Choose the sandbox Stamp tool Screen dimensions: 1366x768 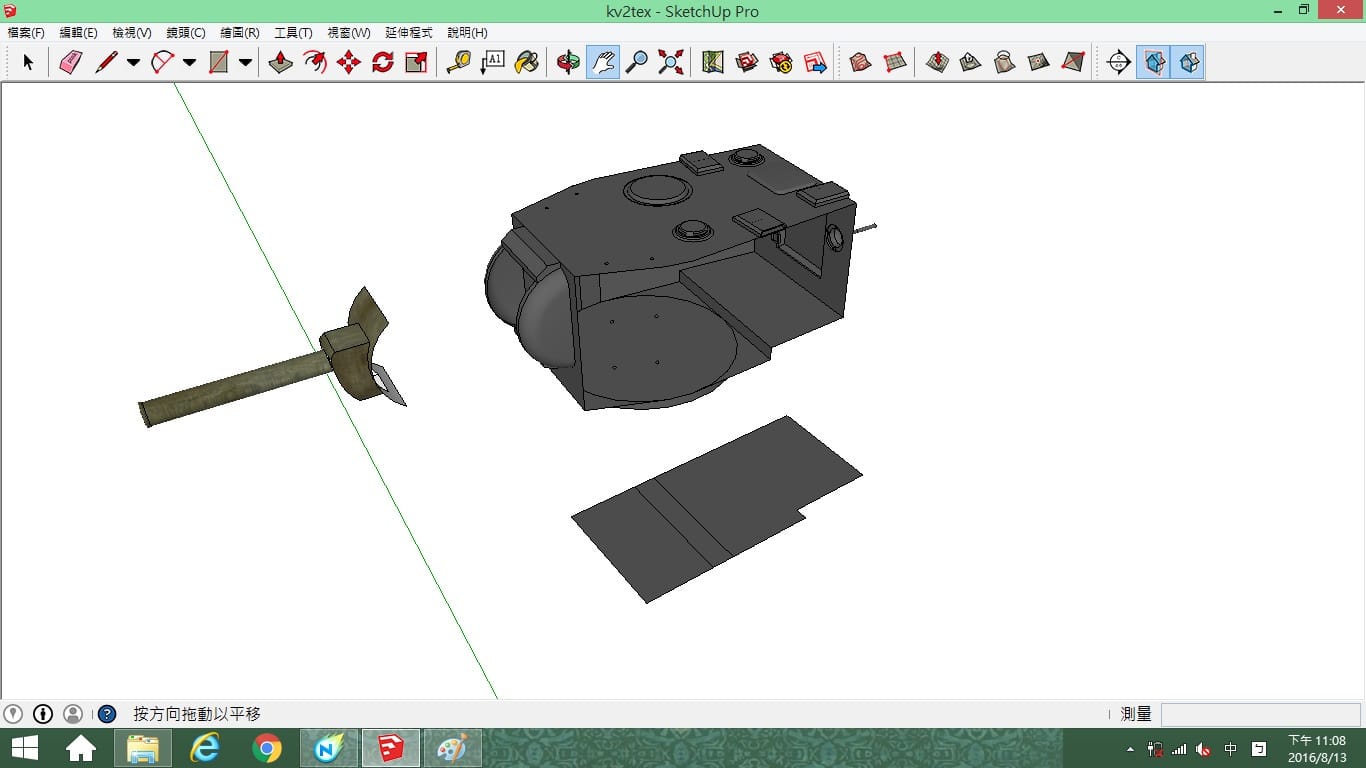pos(971,62)
